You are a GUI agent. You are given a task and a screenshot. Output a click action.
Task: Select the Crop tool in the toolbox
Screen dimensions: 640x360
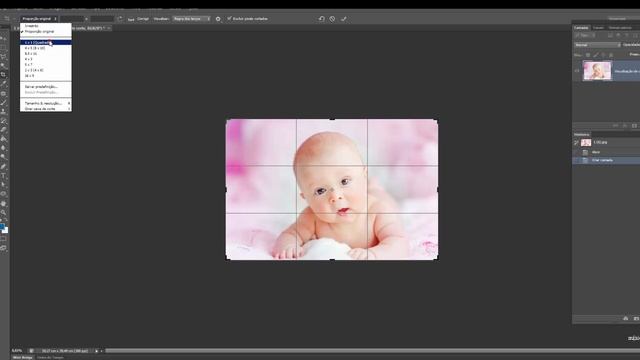tap(4, 75)
